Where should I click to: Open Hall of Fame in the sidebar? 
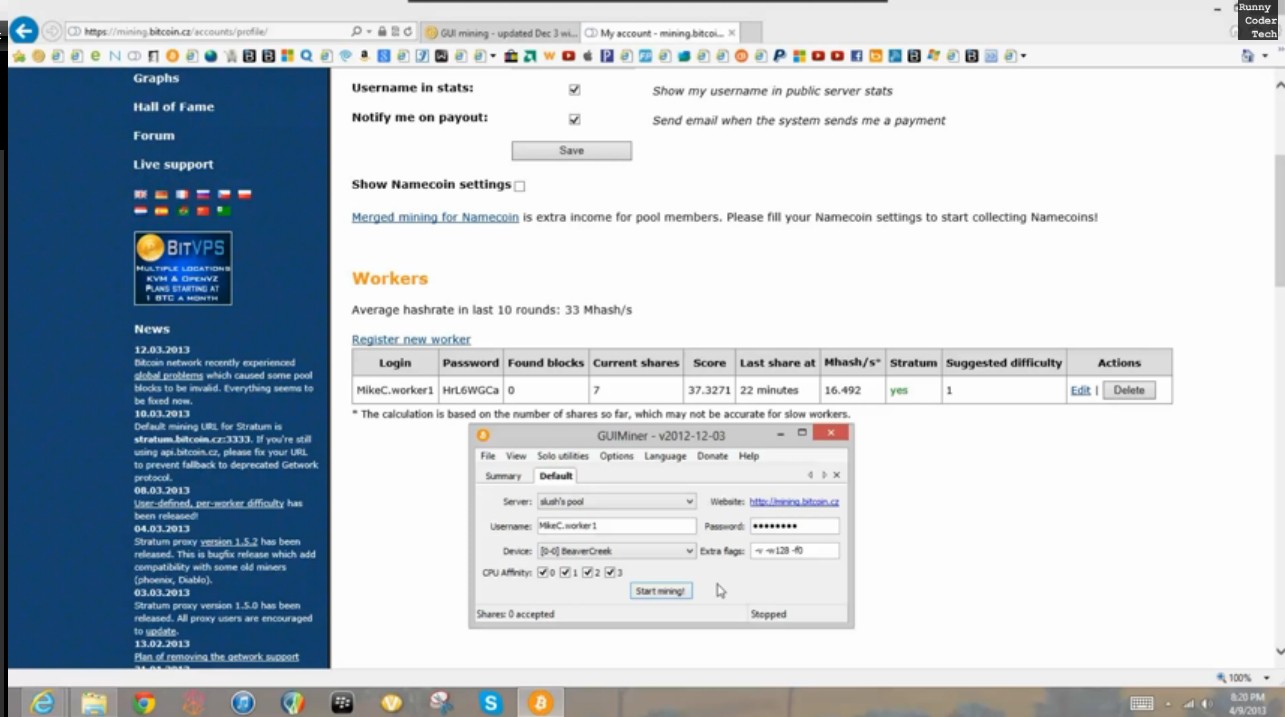(x=174, y=106)
